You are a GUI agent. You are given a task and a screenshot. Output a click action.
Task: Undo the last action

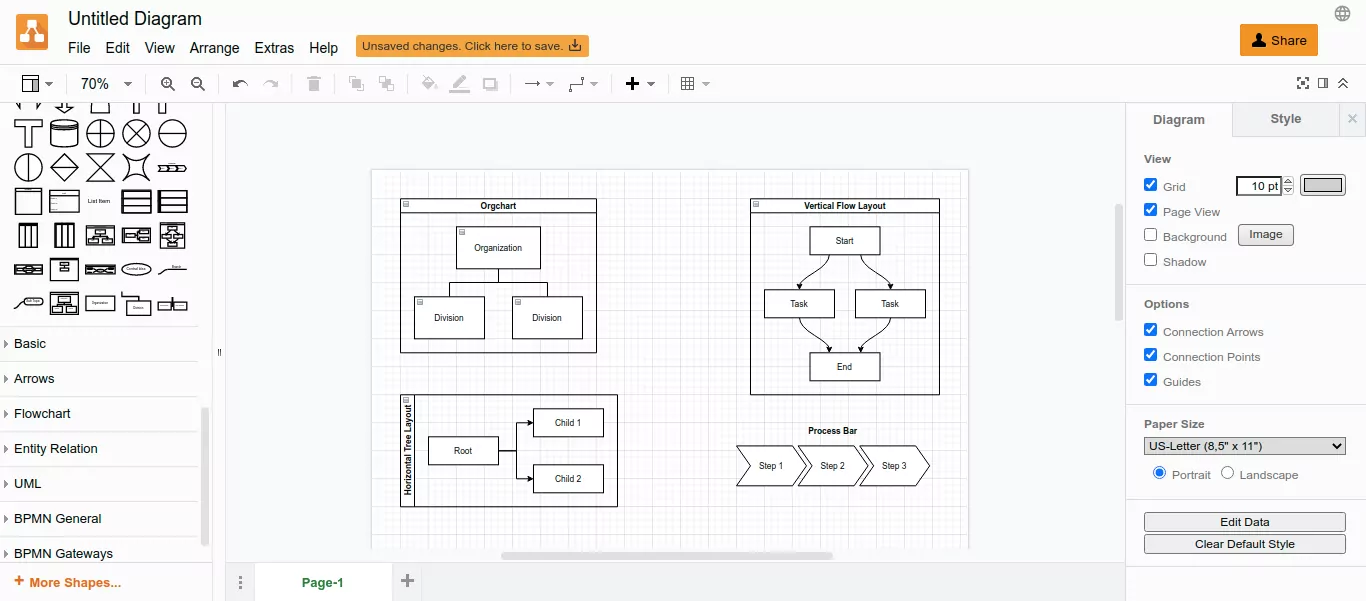point(240,85)
